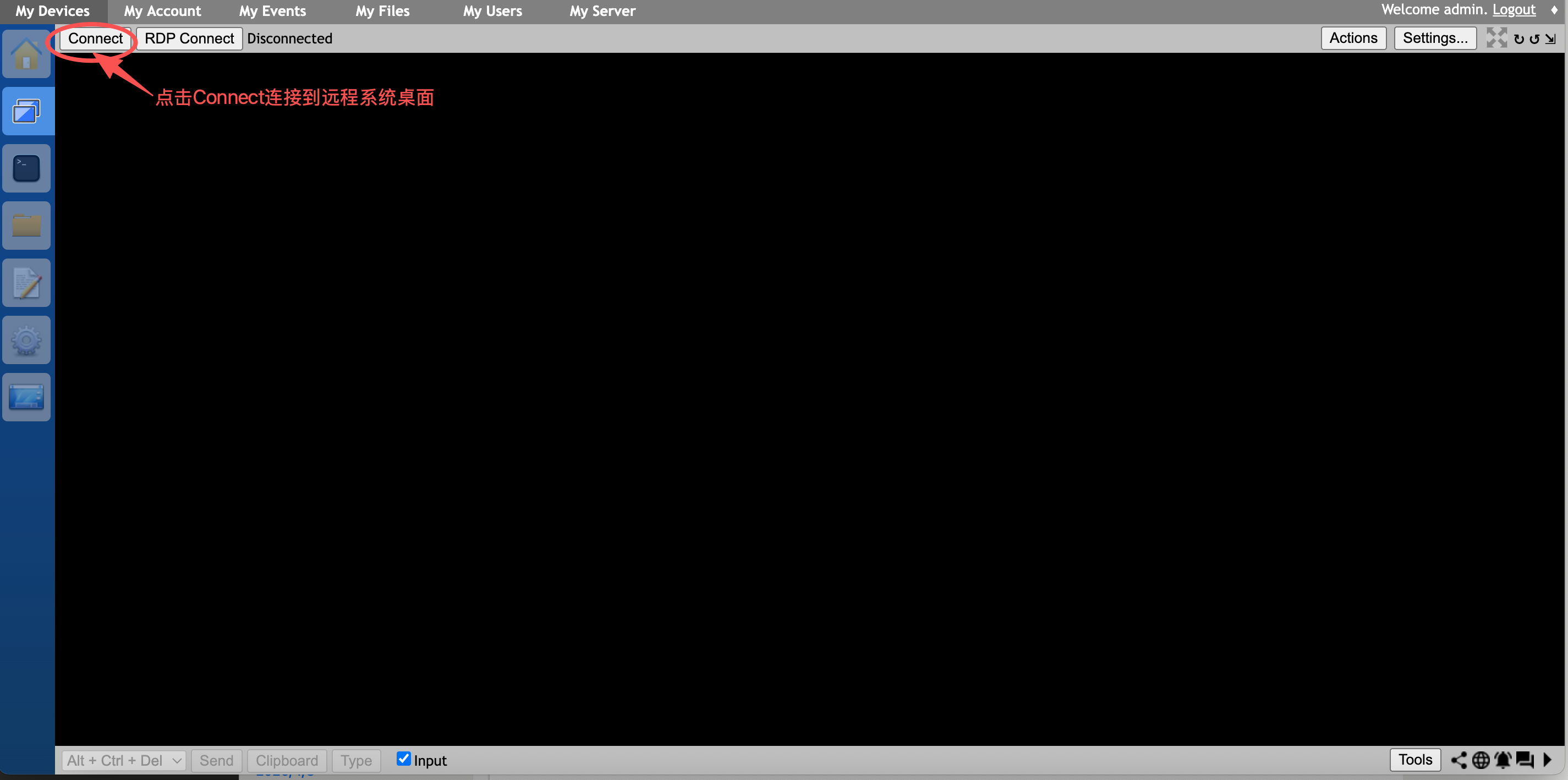Click the alarm bell icon
Viewport: 1568px width, 780px height.
click(x=1503, y=760)
